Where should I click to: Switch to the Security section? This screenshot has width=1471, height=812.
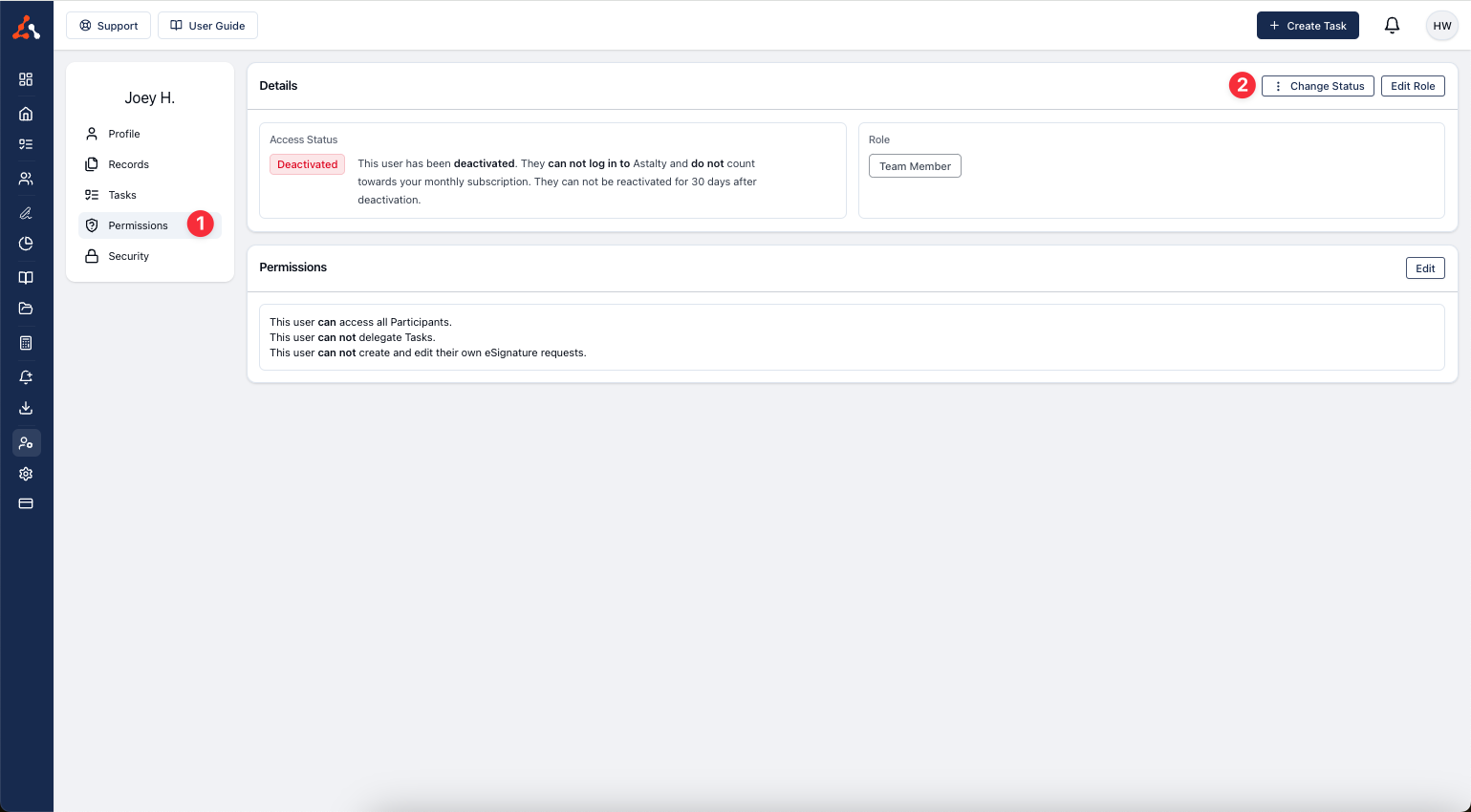(128, 256)
